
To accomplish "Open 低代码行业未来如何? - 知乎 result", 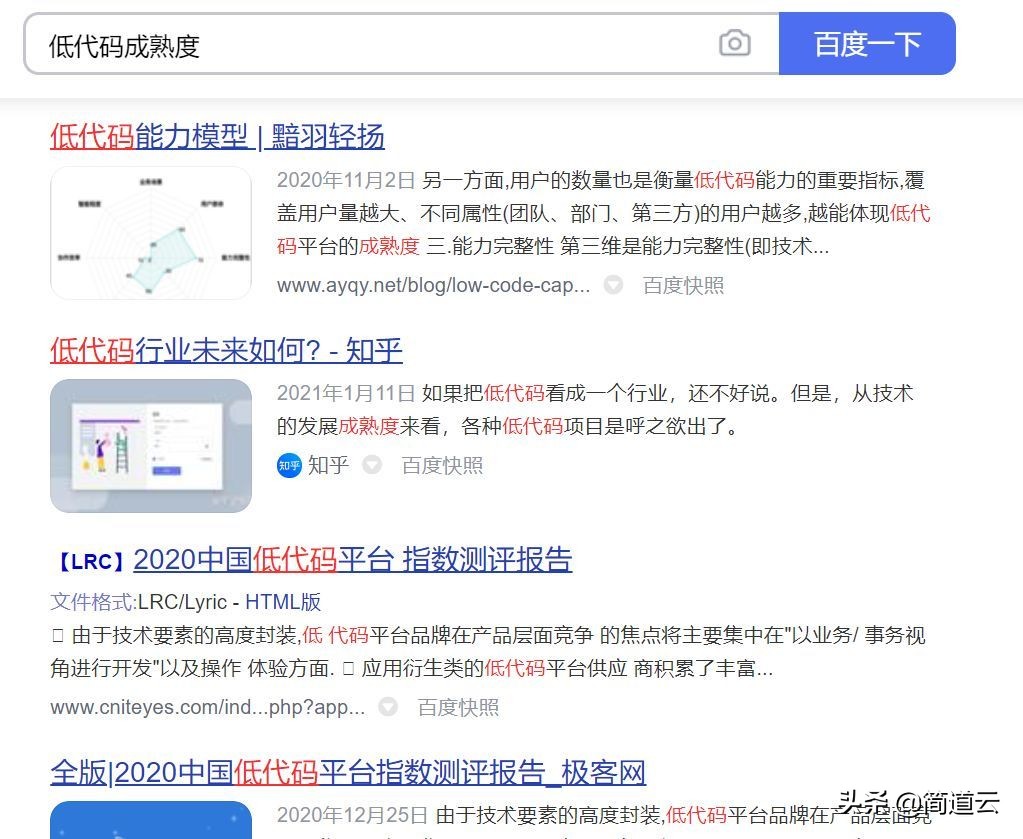I will (x=226, y=350).
